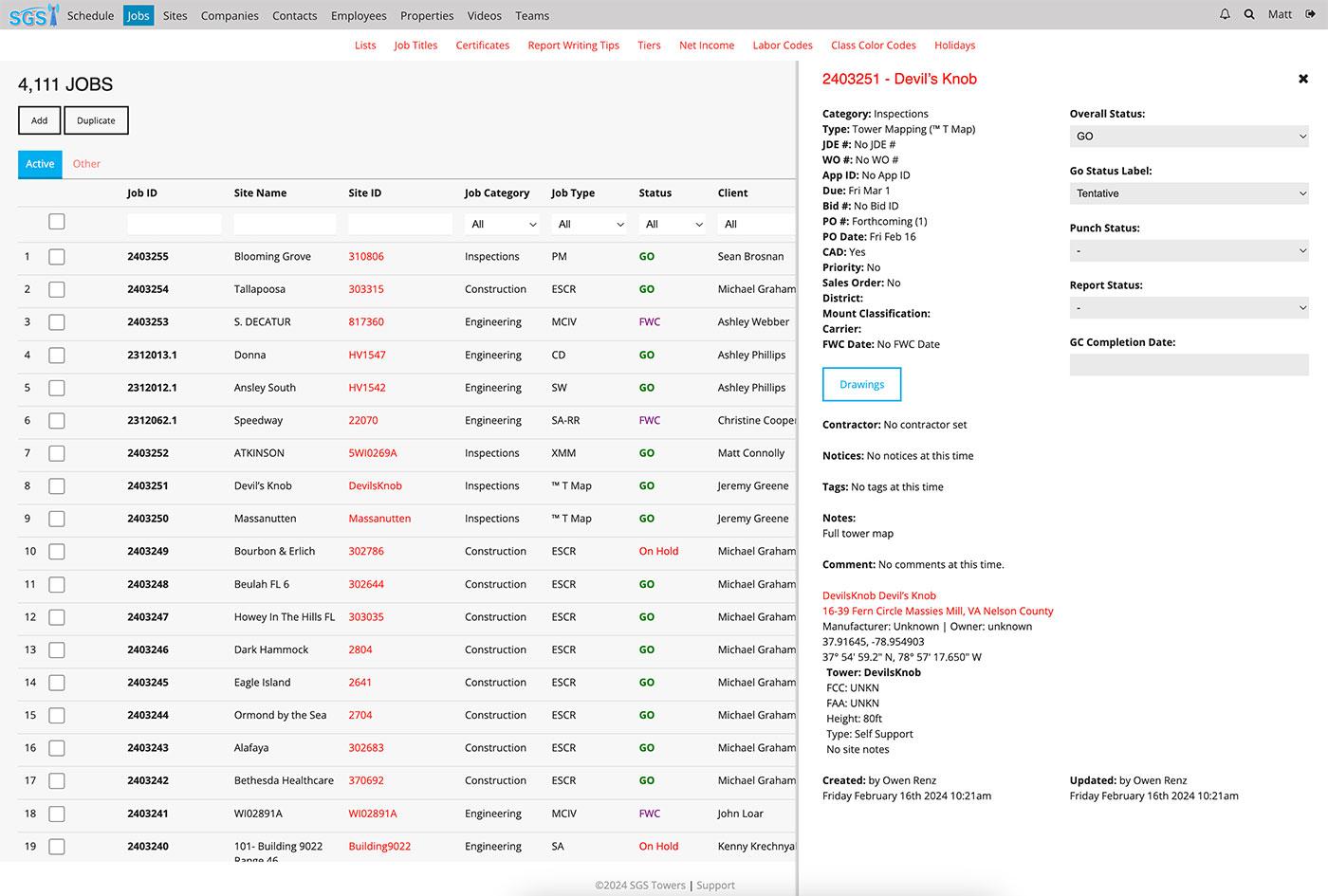This screenshot has height=896, width=1328.
Task: Switch to the Other tab
Action: 86,164
